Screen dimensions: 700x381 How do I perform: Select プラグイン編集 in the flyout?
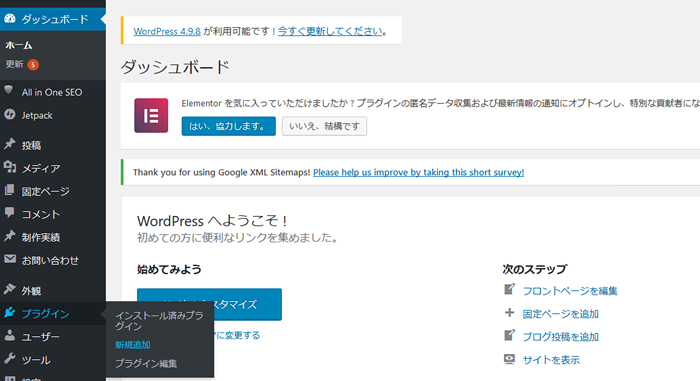(x=146, y=364)
